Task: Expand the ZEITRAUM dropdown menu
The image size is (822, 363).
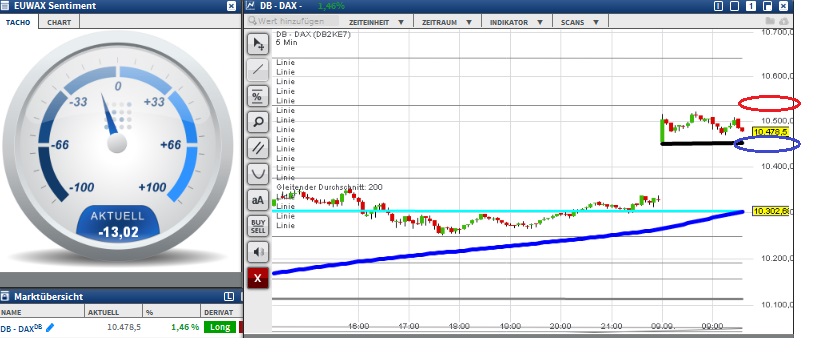Action: click(447, 22)
